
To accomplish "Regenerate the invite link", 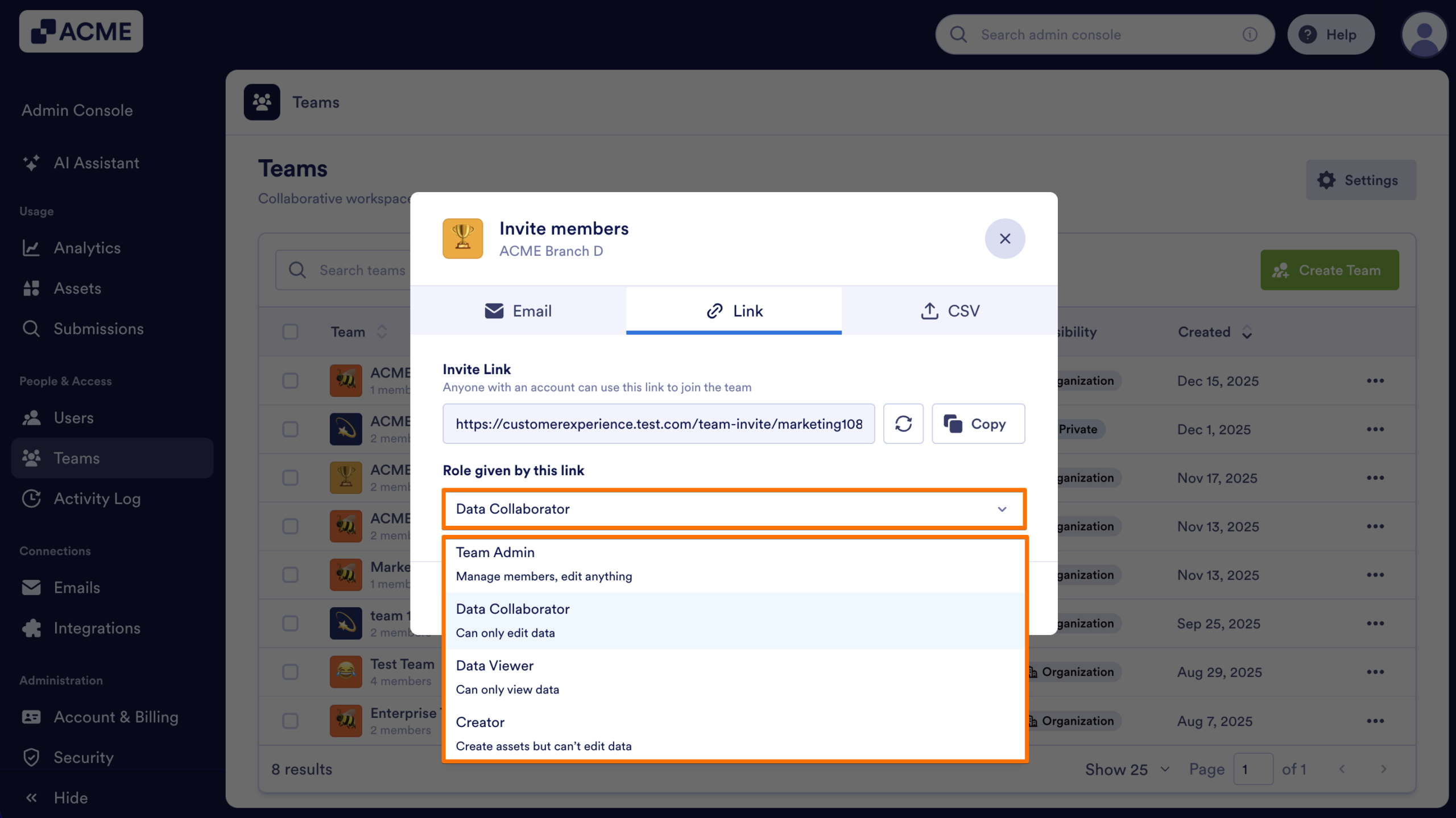I will tap(903, 423).
